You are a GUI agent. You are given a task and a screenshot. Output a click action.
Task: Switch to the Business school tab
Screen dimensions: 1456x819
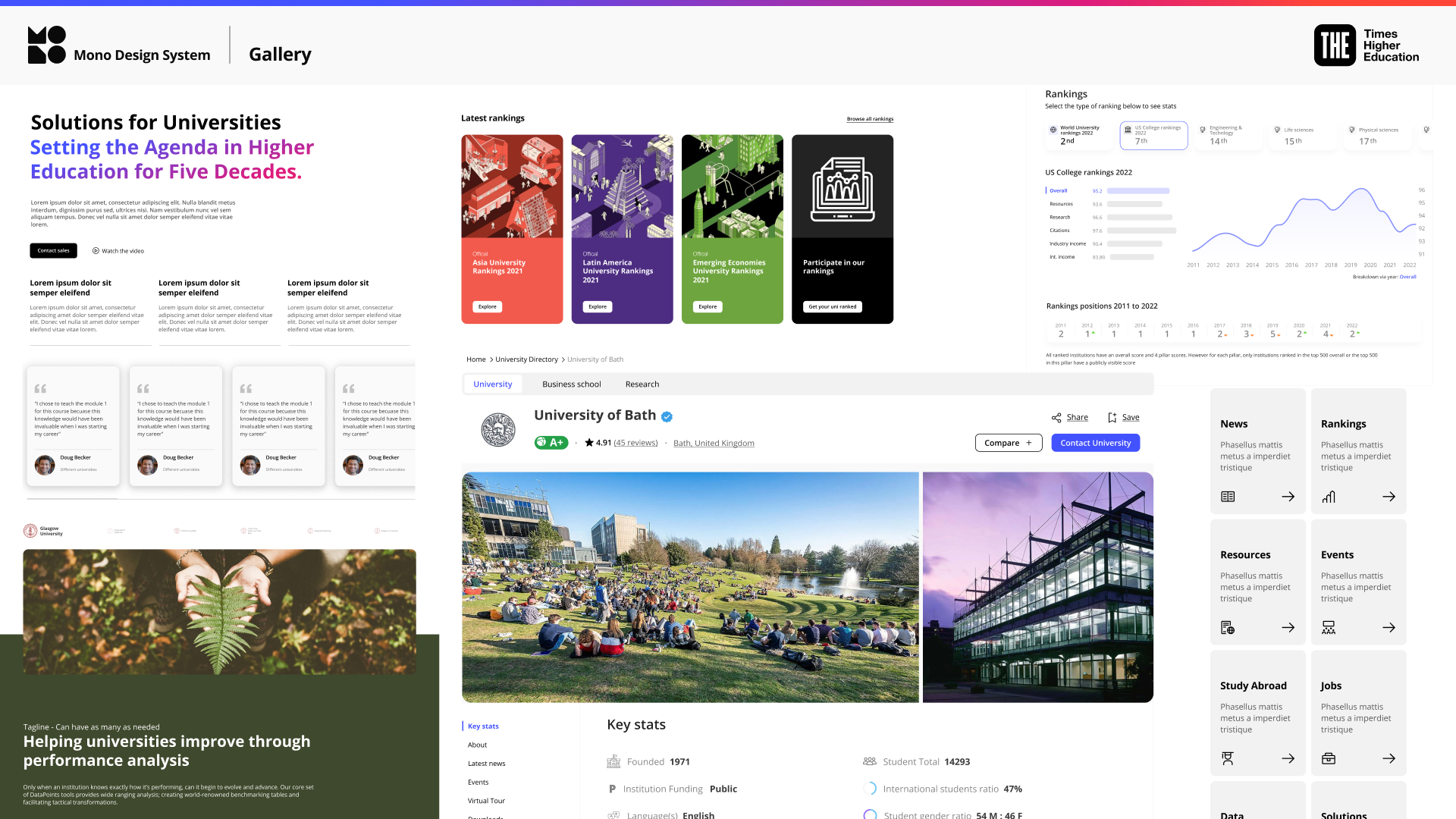(571, 384)
